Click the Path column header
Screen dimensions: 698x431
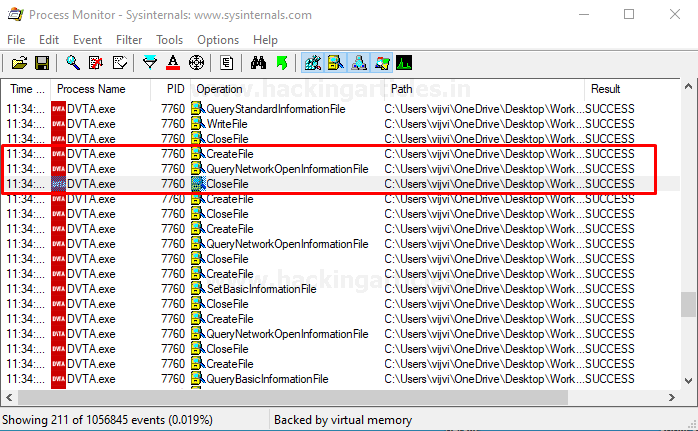coord(484,89)
